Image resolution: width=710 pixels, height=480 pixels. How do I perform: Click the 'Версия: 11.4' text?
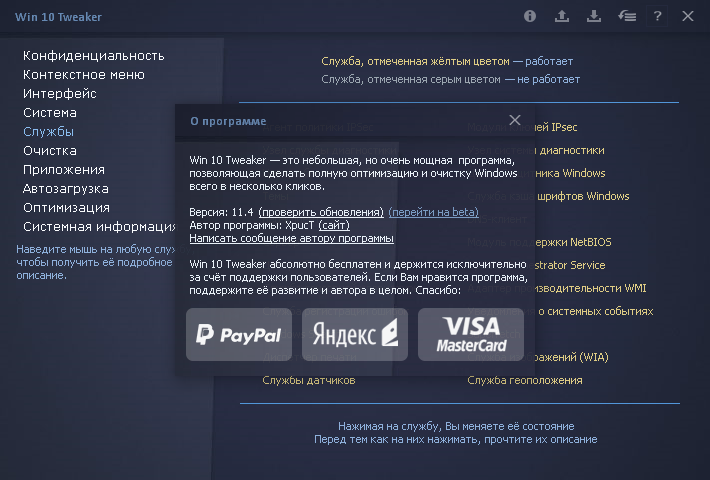tap(221, 212)
